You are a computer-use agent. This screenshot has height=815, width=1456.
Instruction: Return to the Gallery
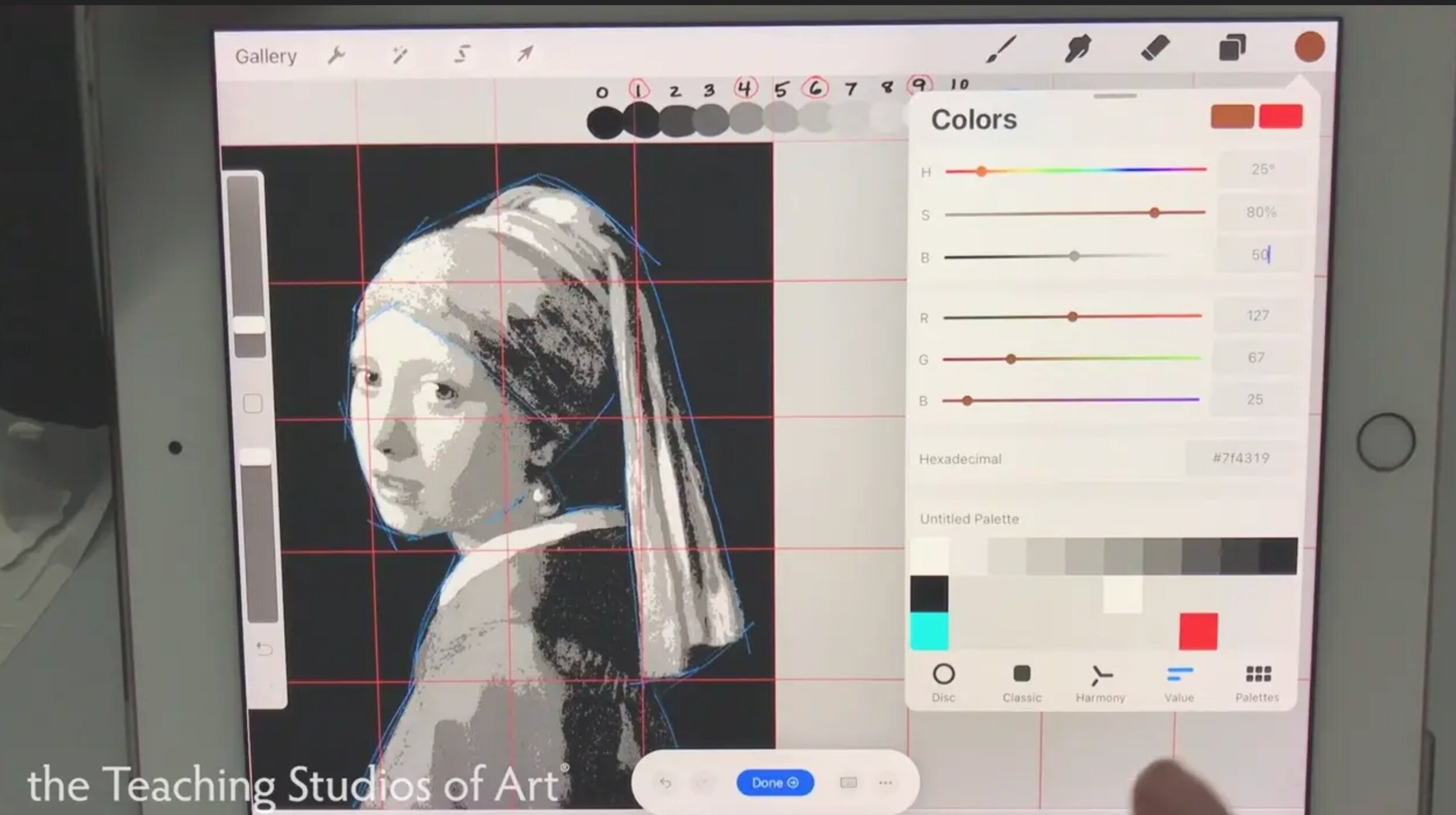266,57
